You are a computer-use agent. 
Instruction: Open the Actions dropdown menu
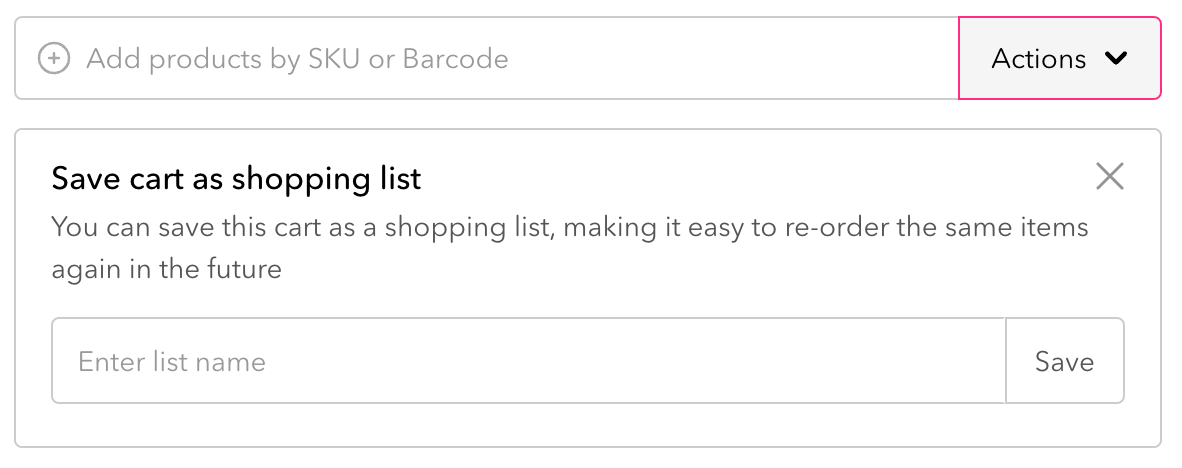1059,59
